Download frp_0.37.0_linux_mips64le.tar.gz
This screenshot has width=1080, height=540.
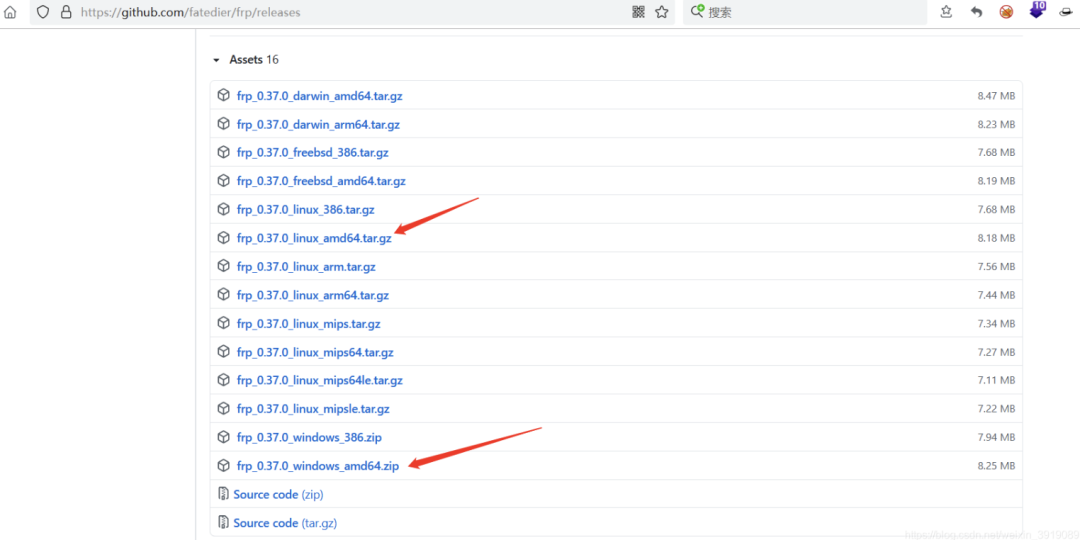tap(320, 380)
